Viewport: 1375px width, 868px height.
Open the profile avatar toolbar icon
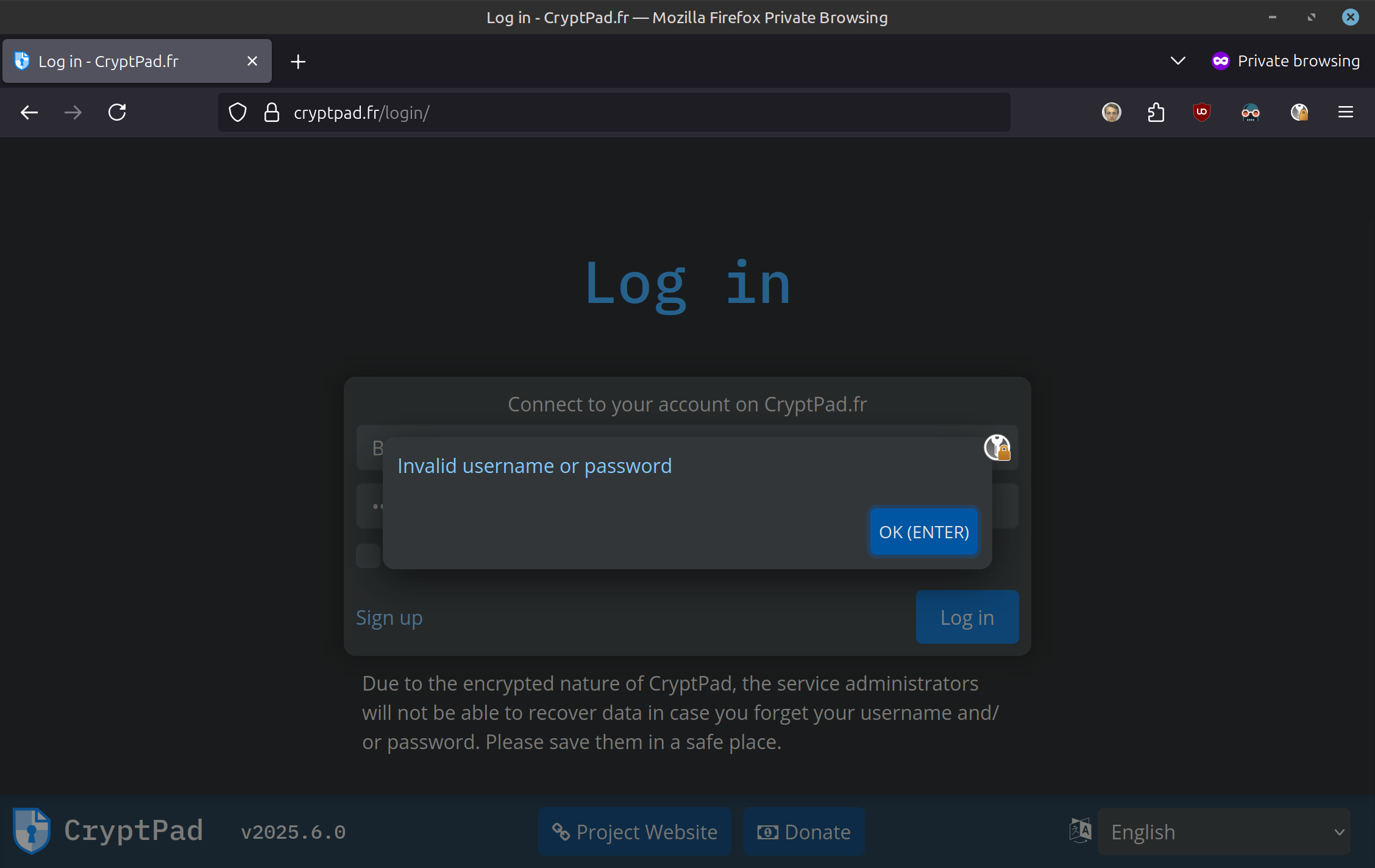1111,113
